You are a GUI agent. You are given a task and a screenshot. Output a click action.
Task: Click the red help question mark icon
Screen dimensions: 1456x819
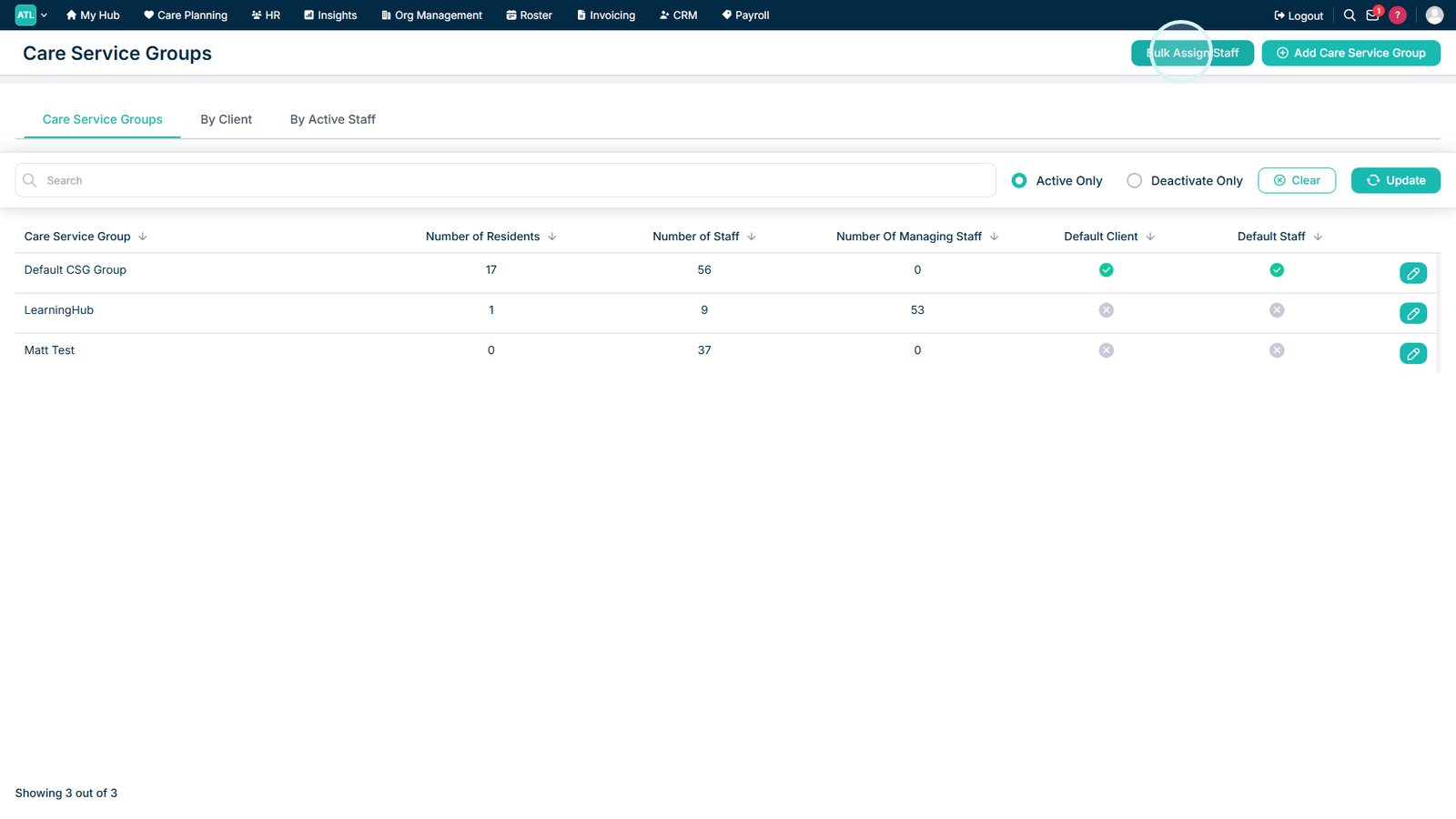pyautogui.click(x=1398, y=15)
